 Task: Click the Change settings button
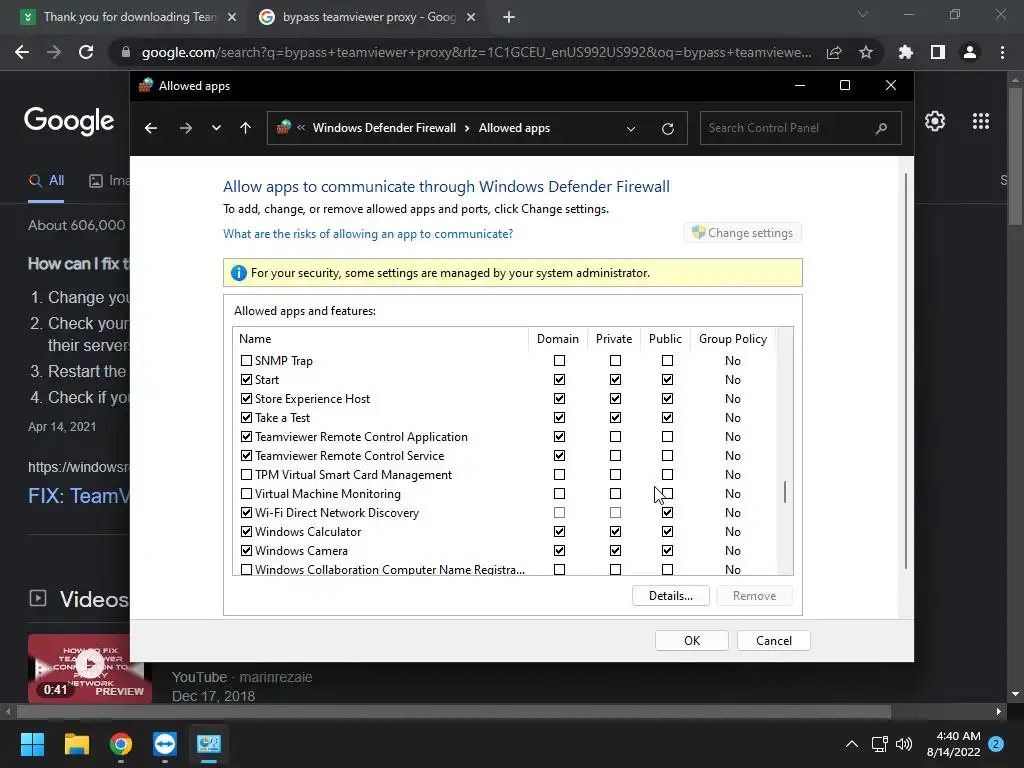tap(743, 233)
